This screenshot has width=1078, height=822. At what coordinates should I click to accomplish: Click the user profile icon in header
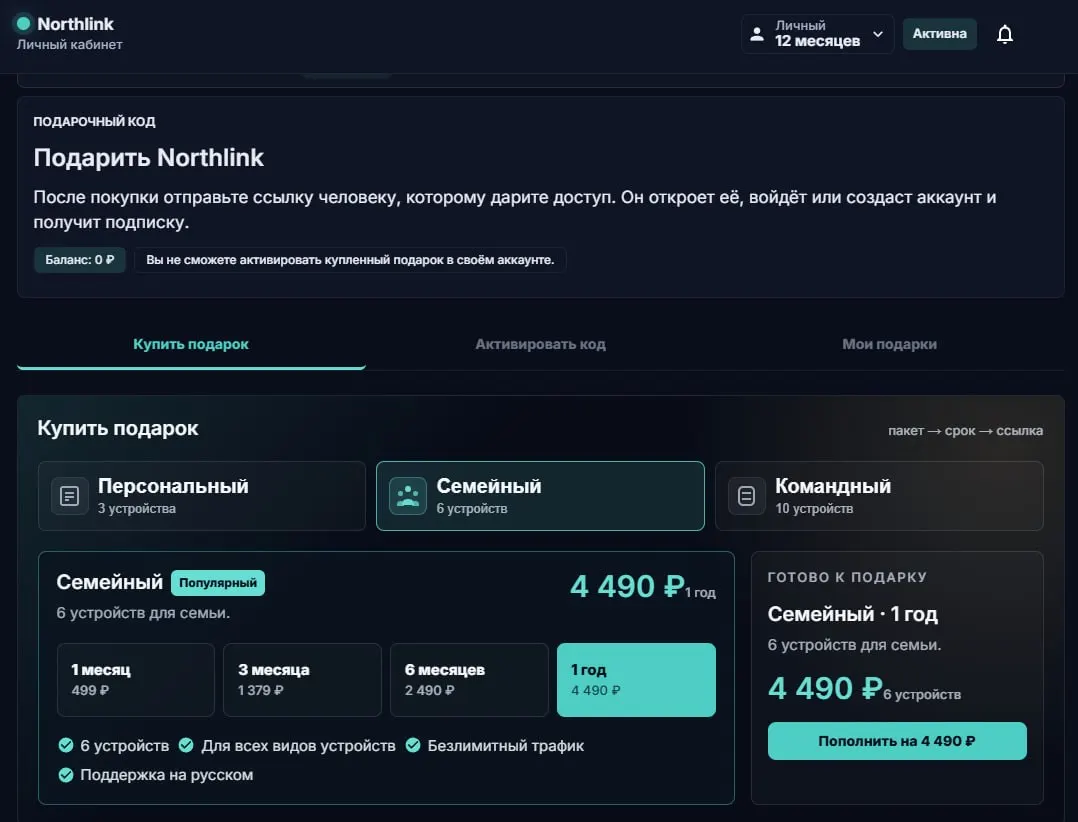click(x=757, y=34)
